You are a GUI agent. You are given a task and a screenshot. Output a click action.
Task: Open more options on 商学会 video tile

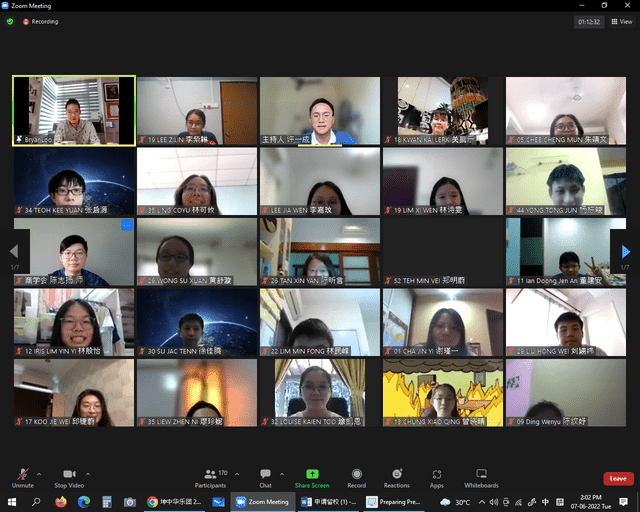[x=127, y=225]
